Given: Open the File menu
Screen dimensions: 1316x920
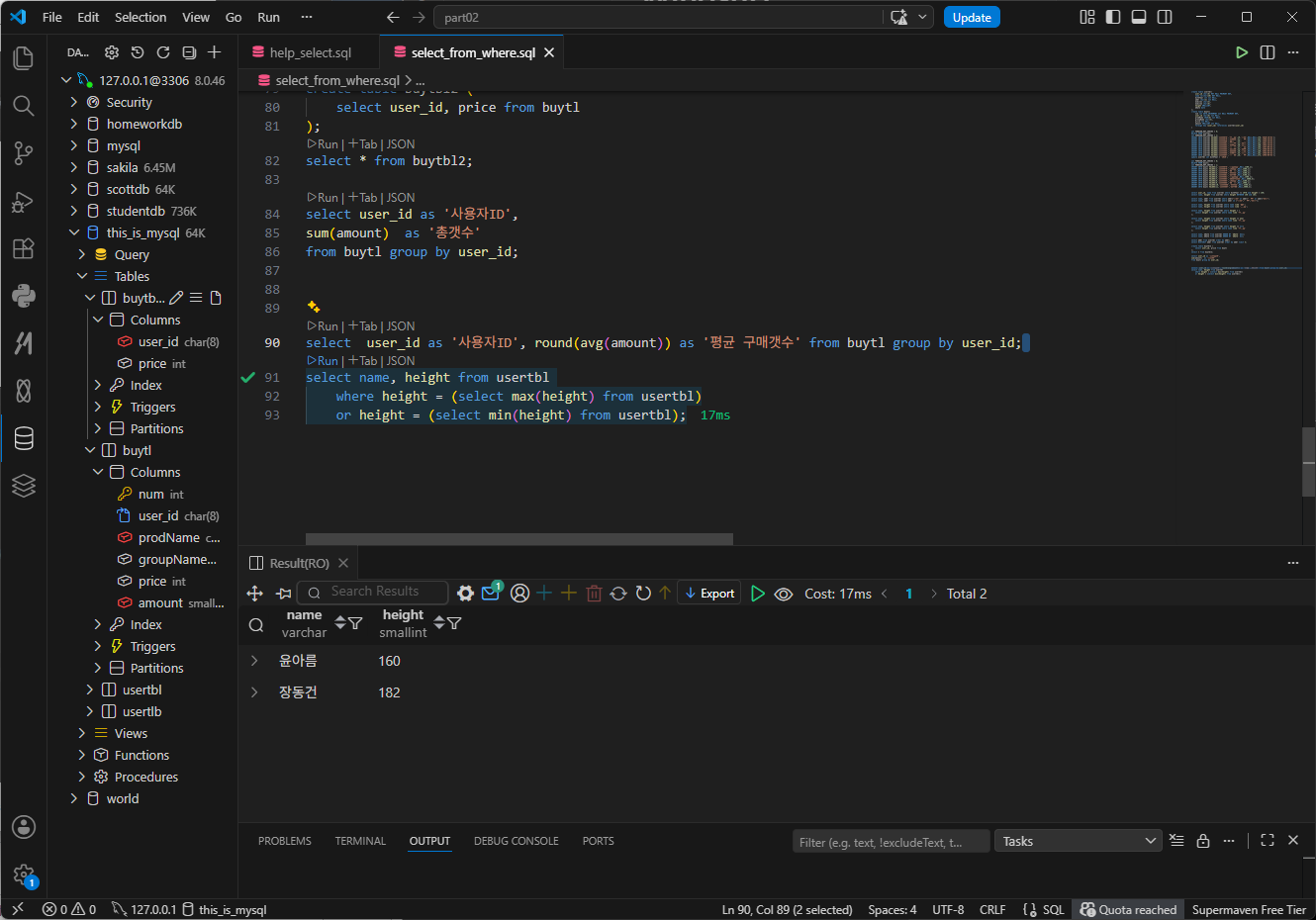Looking at the screenshot, I should (x=52, y=17).
